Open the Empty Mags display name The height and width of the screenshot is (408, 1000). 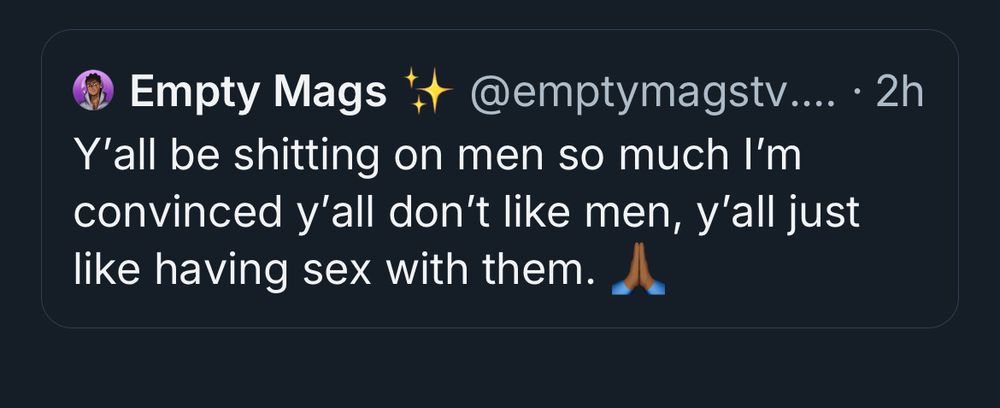(x=258, y=93)
